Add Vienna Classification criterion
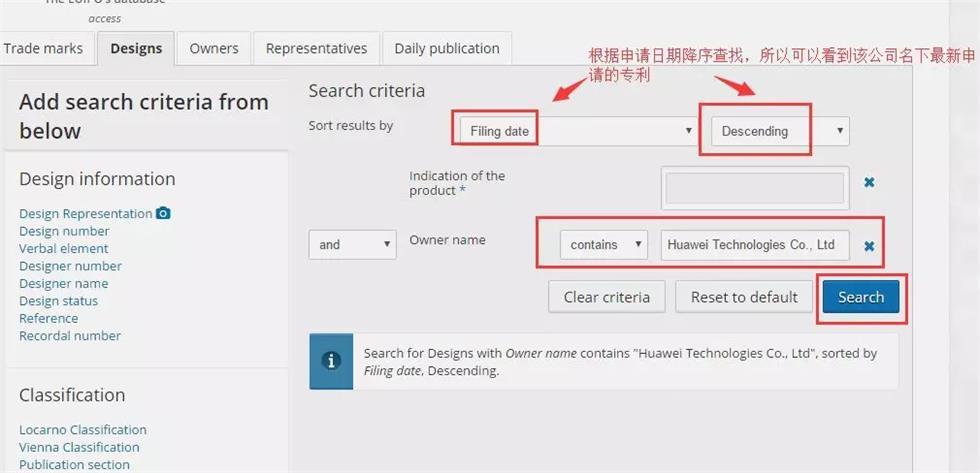The image size is (980, 473). pos(79,447)
